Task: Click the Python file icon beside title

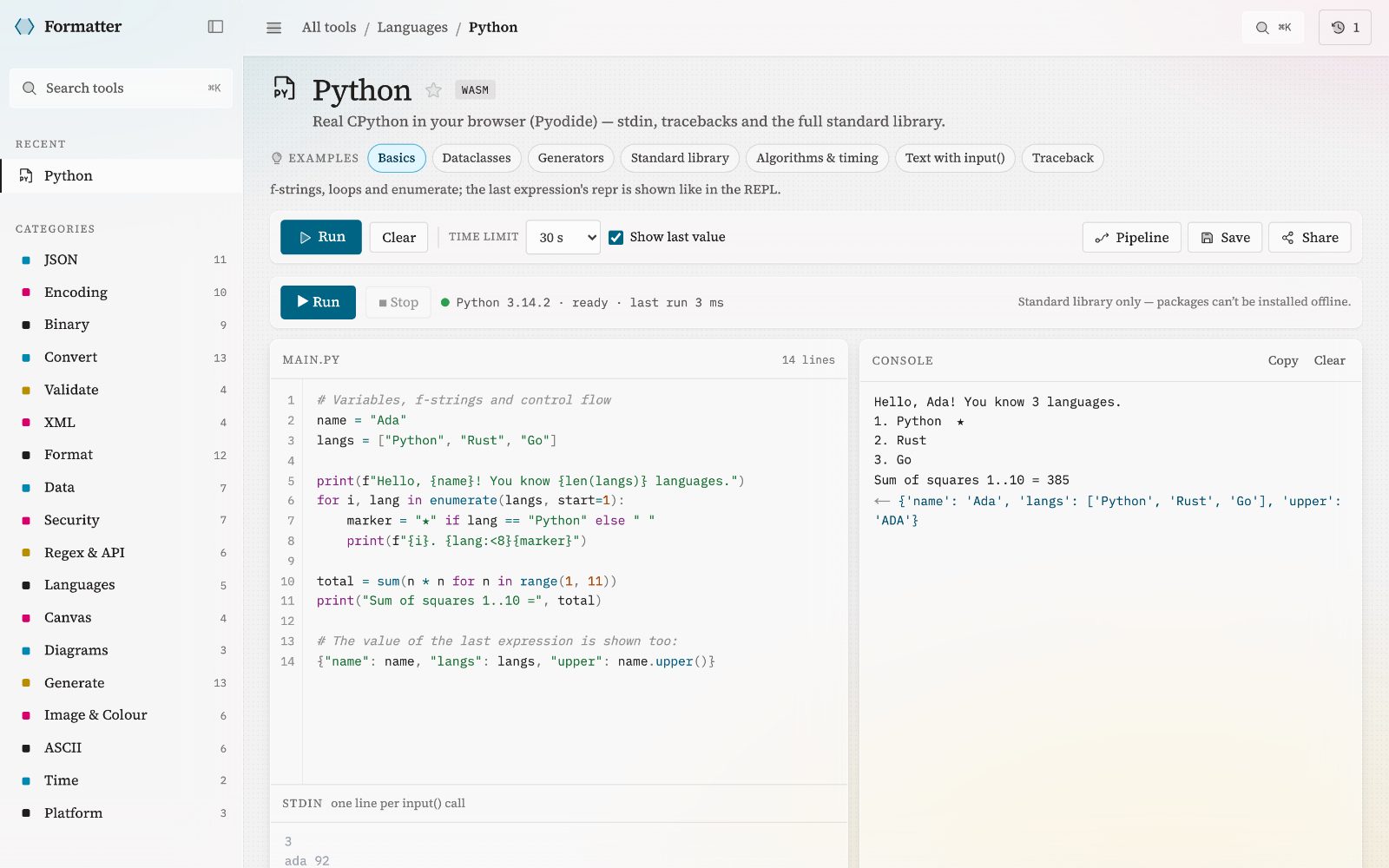Action: tap(284, 89)
